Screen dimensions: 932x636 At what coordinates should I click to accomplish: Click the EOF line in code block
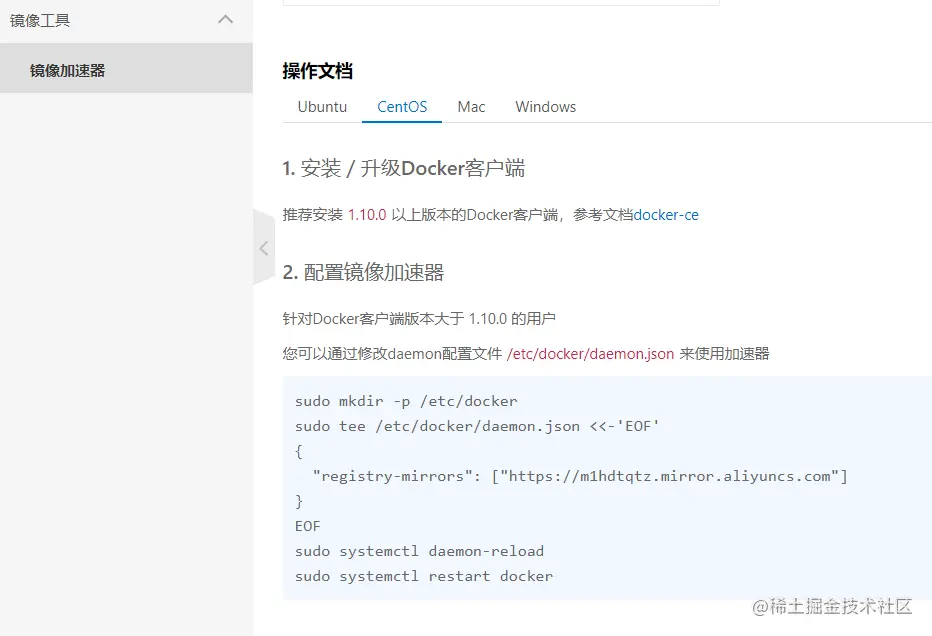pos(307,526)
